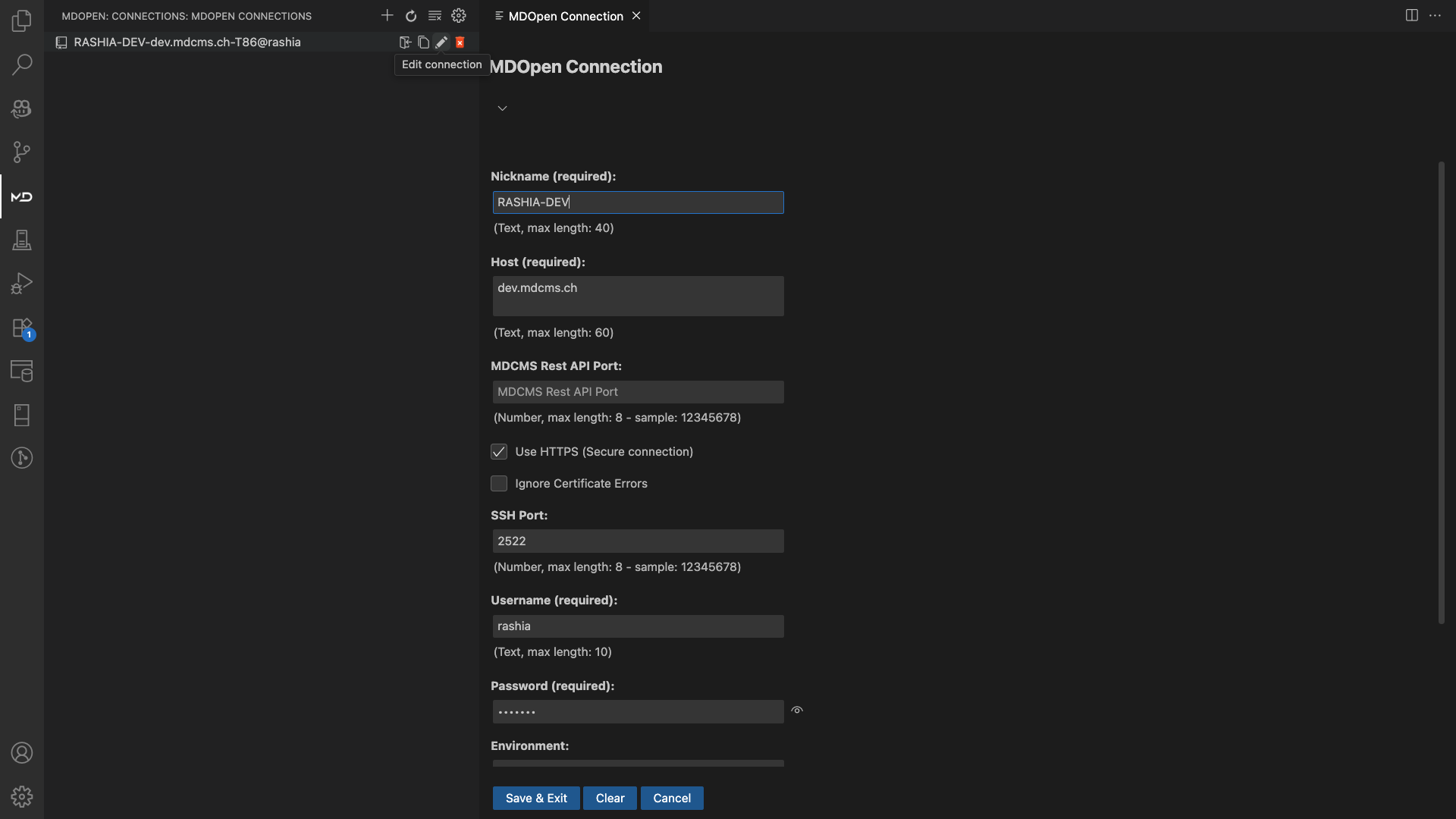Switch to the MDOpen Connection tab
The height and width of the screenshot is (819, 1456).
[565, 16]
